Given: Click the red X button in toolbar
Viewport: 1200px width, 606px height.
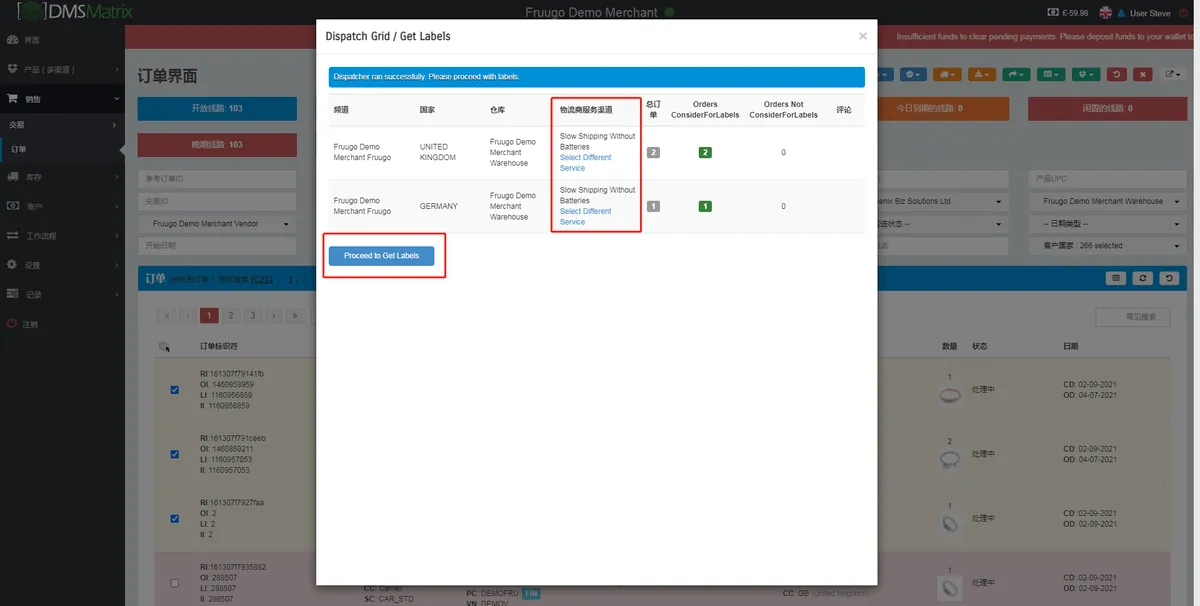Looking at the screenshot, I should tap(1142, 74).
